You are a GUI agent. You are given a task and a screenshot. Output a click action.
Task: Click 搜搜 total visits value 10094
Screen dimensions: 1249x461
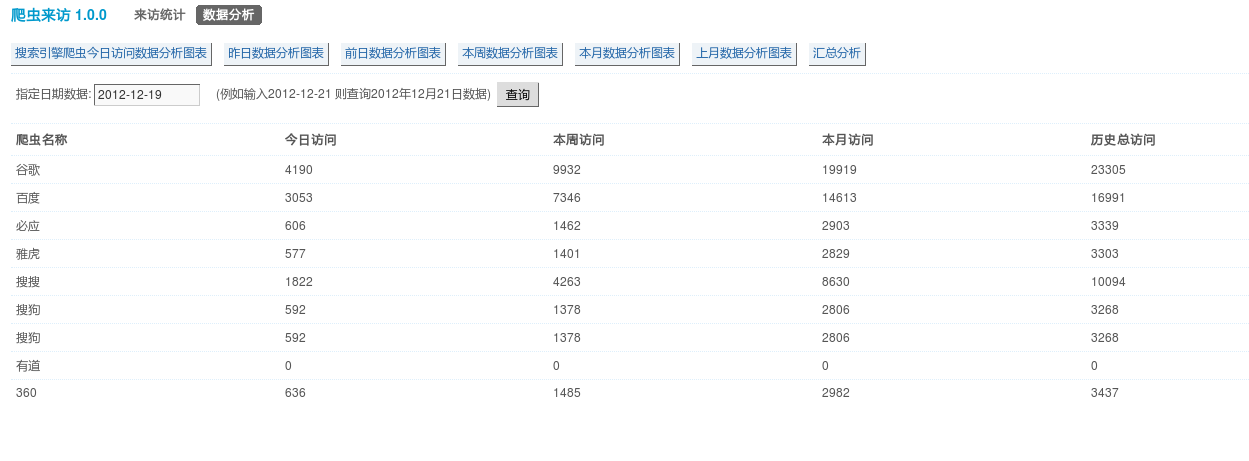(x=1108, y=282)
